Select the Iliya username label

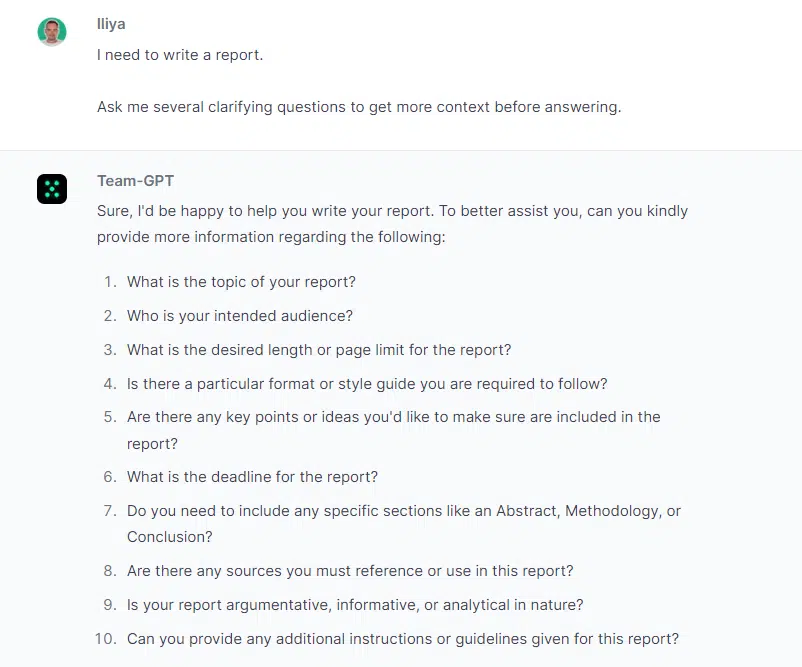click(111, 24)
